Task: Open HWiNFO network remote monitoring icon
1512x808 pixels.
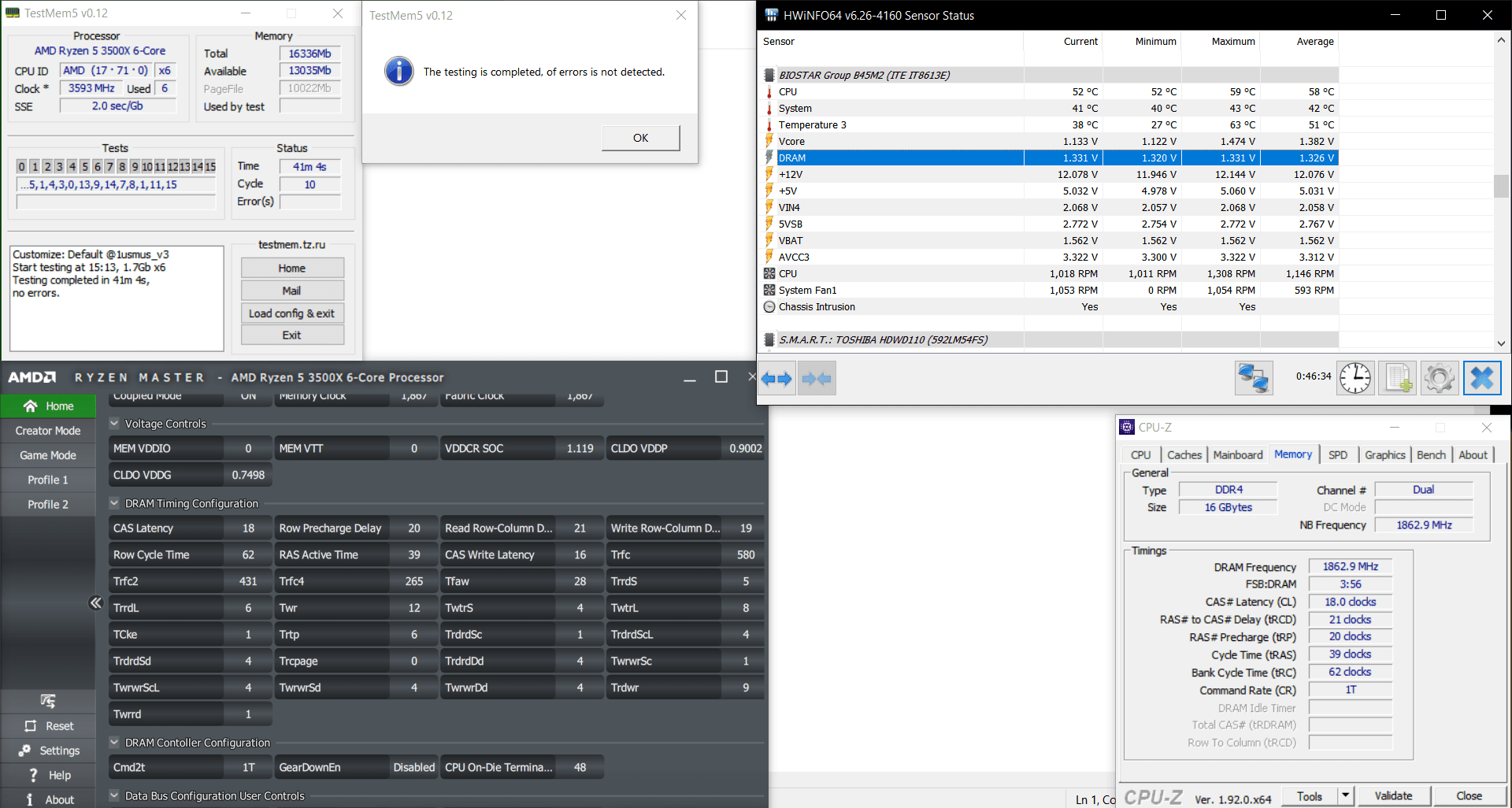Action: pyautogui.click(x=1253, y=378)
